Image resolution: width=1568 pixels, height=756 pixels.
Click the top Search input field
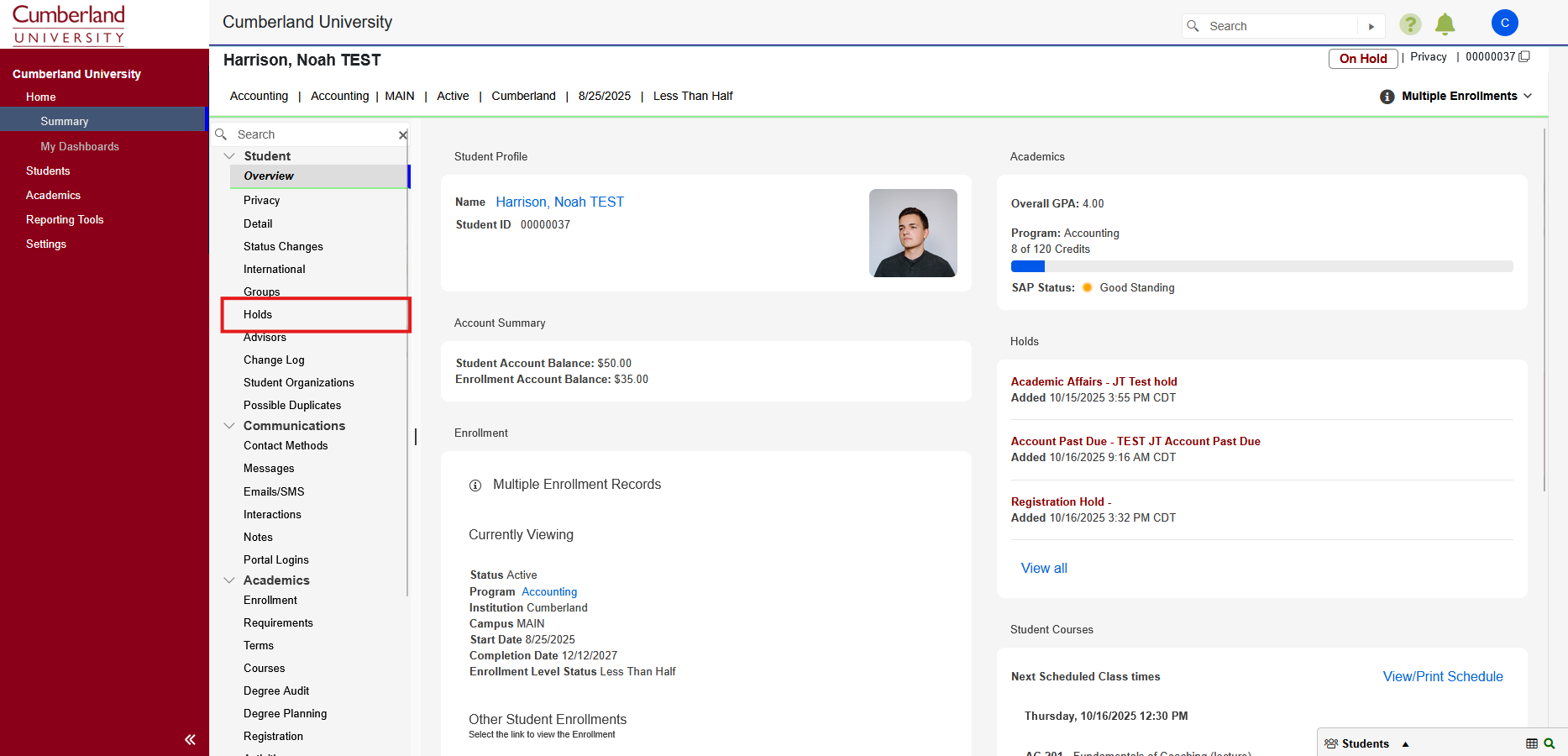coord(1282,26)
